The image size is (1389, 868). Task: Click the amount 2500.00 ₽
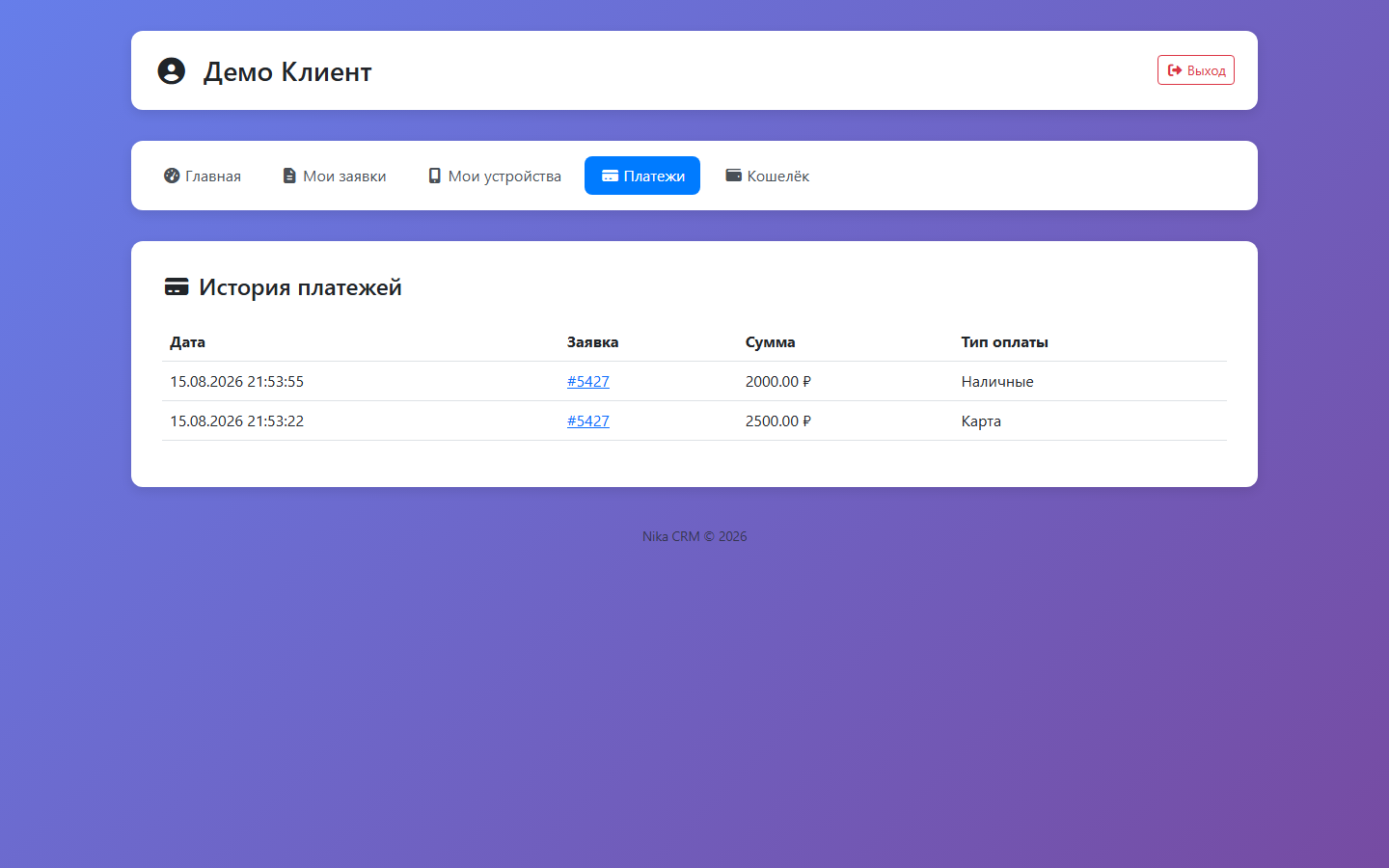click(x=778, y=420)
